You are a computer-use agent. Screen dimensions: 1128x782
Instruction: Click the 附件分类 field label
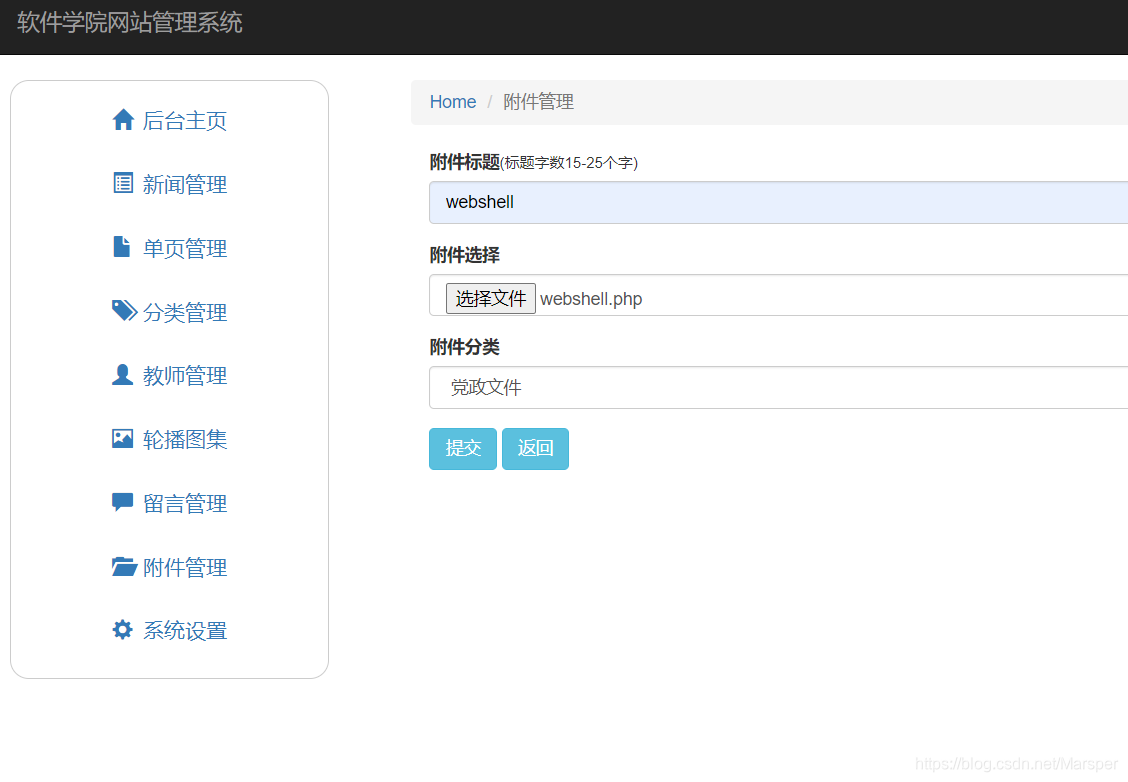tap(465, 347)
